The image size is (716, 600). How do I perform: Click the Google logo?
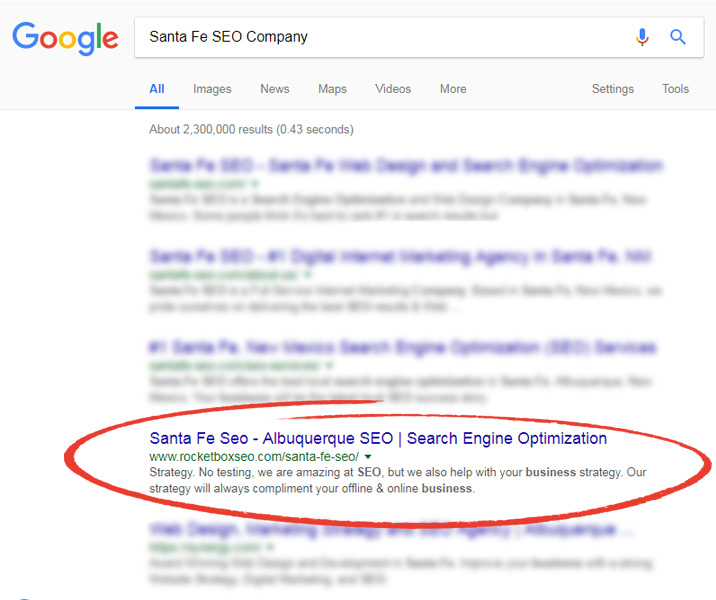65,38
